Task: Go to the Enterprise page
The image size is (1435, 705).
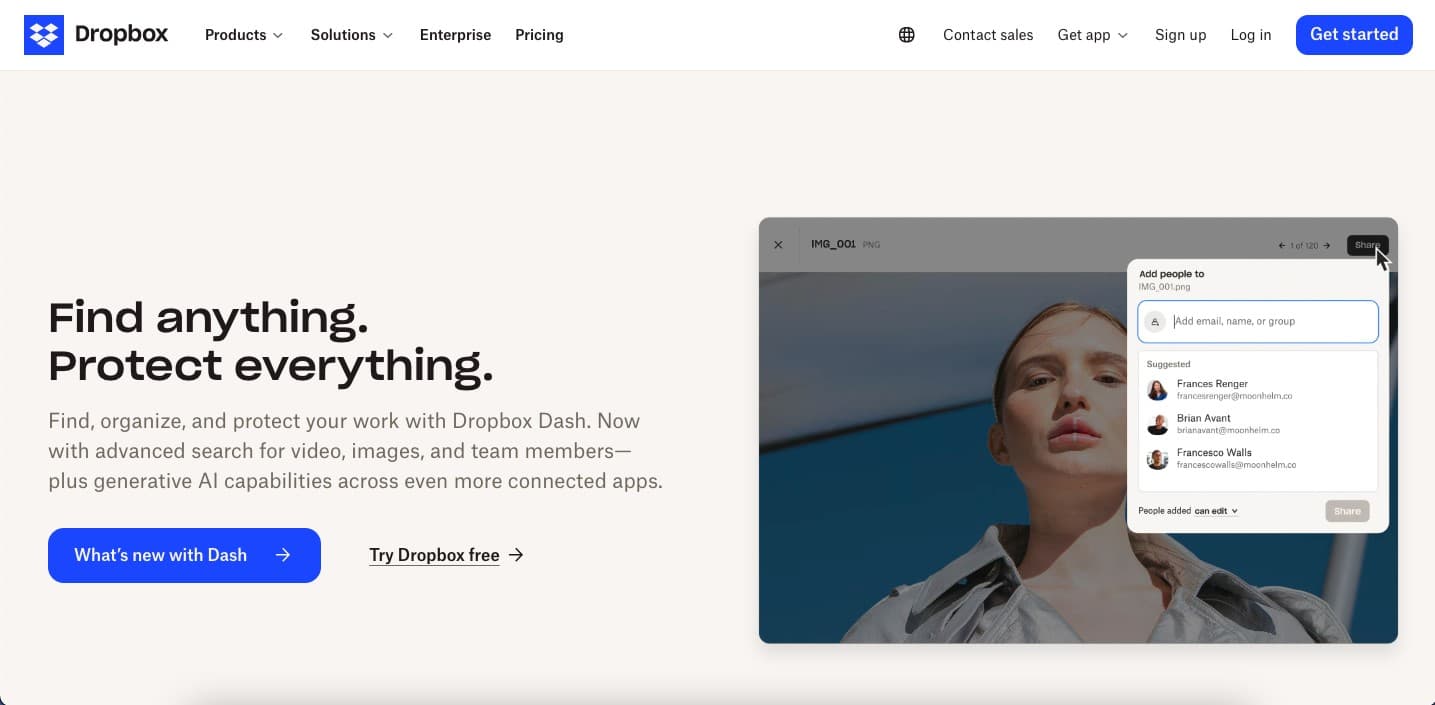Action: pyautogui.click(x=455, y=35)
